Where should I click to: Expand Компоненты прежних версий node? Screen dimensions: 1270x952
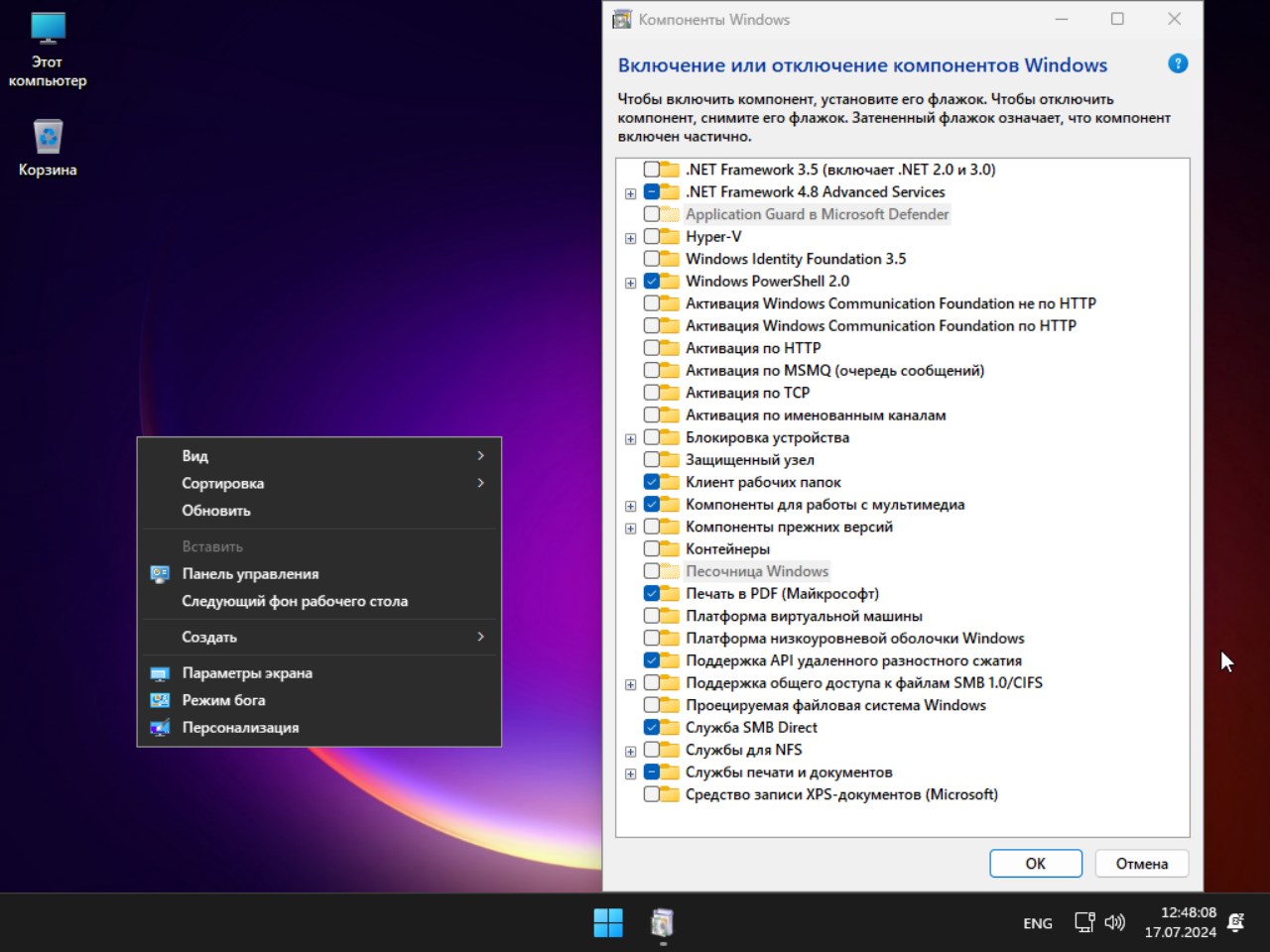(630, 528)
